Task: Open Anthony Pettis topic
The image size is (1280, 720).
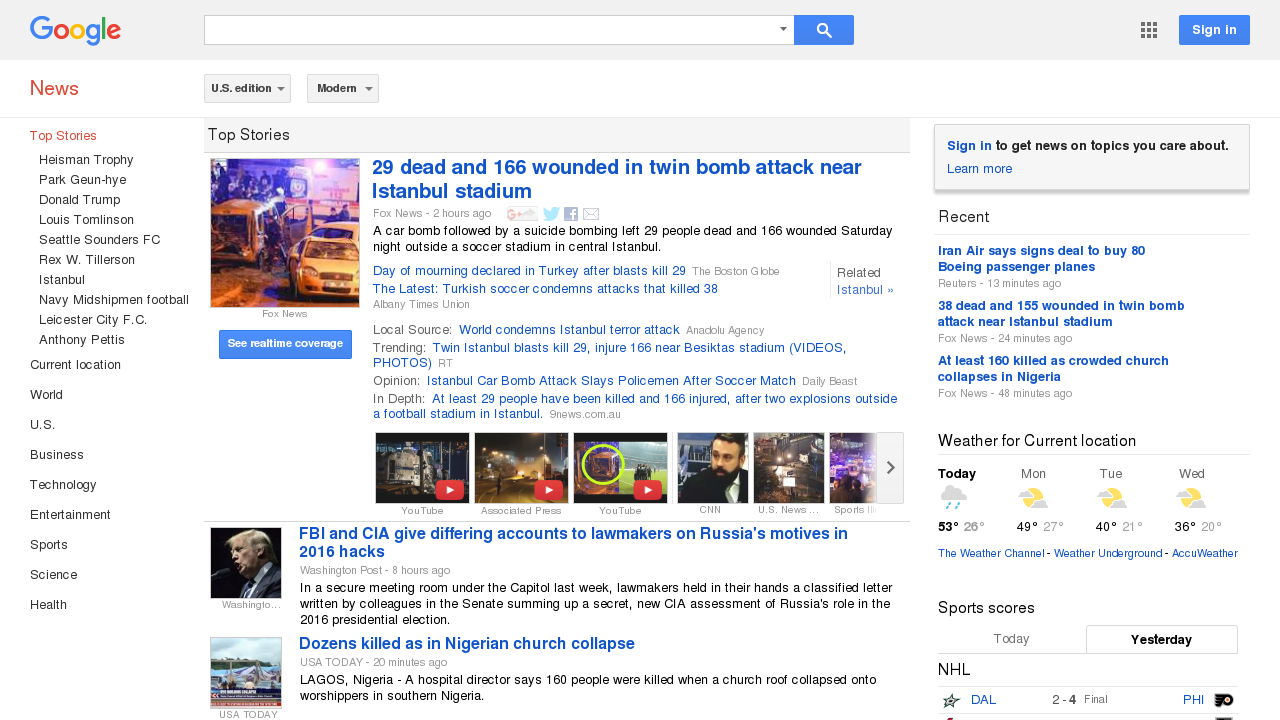Action: click(x=82, y=340)
